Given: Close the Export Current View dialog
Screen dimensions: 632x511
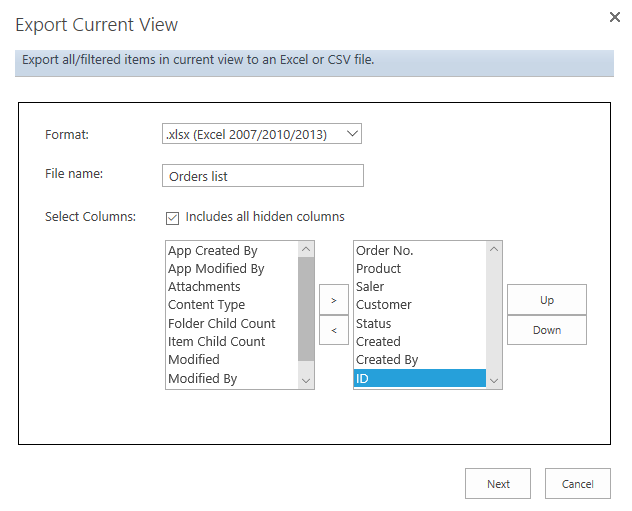Looking at the screenshot, I should click(615, 17).
